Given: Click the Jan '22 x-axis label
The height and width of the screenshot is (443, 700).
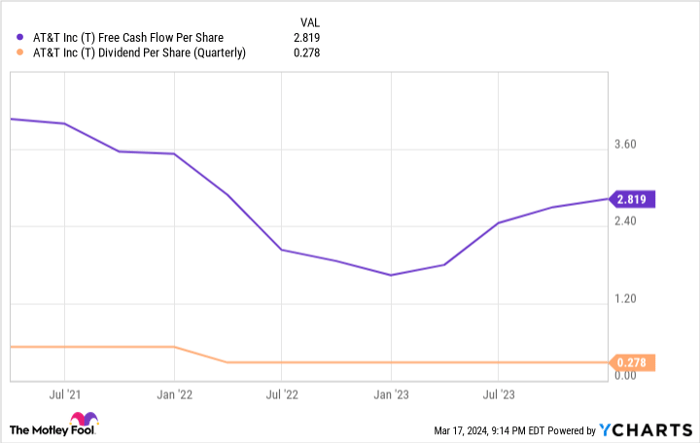Looking at the screenshot, I should 174,394.
